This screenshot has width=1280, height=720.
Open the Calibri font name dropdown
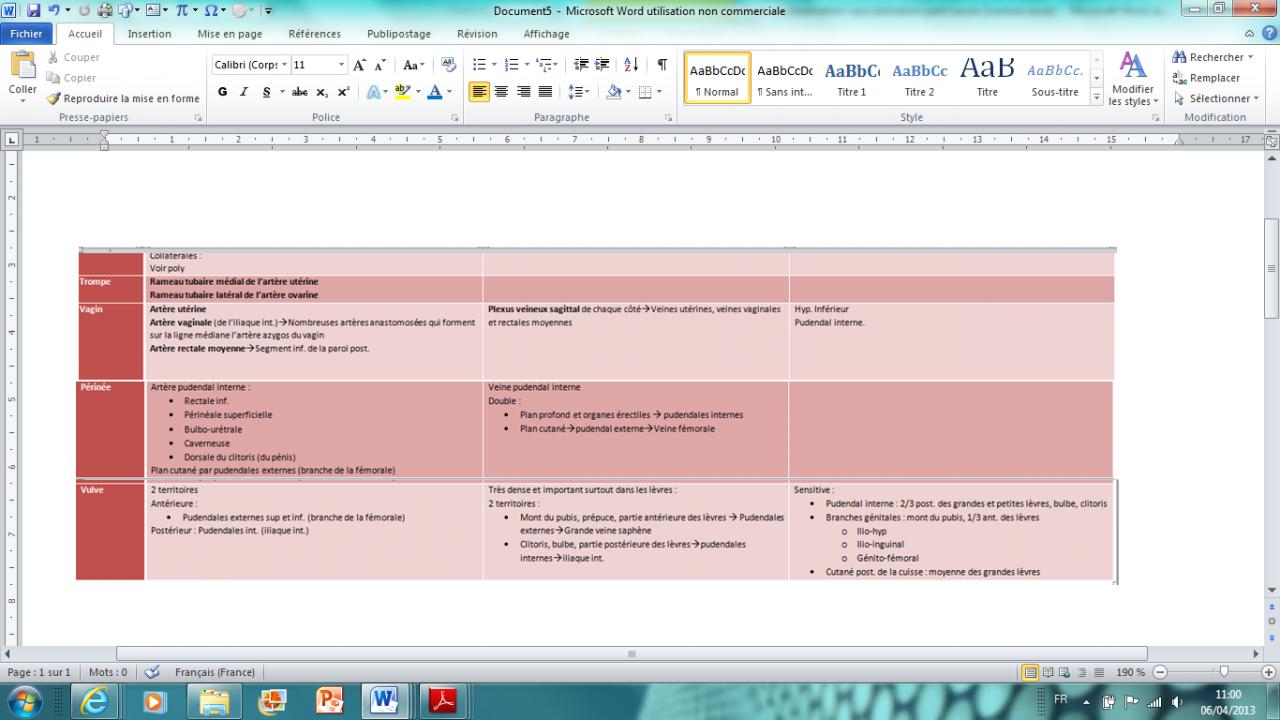point(285,65)
